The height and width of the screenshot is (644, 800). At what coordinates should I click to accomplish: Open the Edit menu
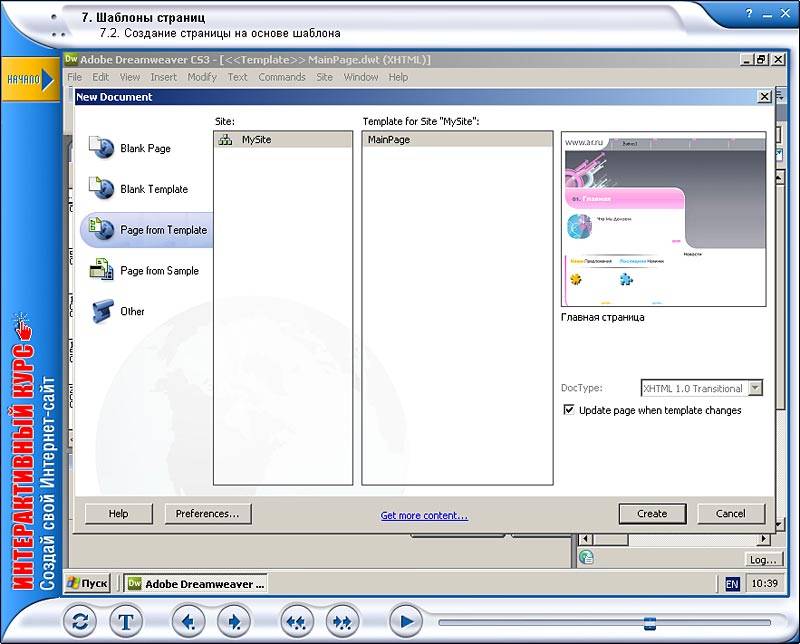click(x=101, y=77)
